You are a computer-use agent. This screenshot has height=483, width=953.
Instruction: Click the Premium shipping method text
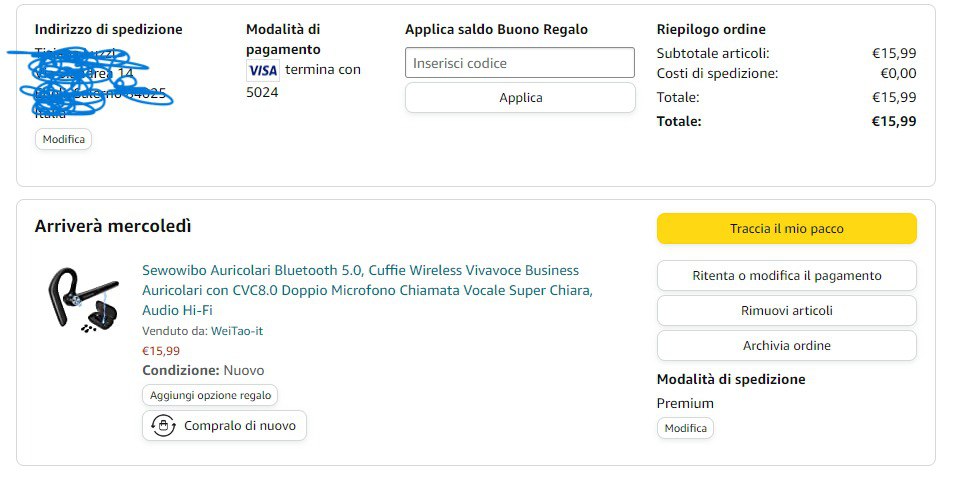685,403
